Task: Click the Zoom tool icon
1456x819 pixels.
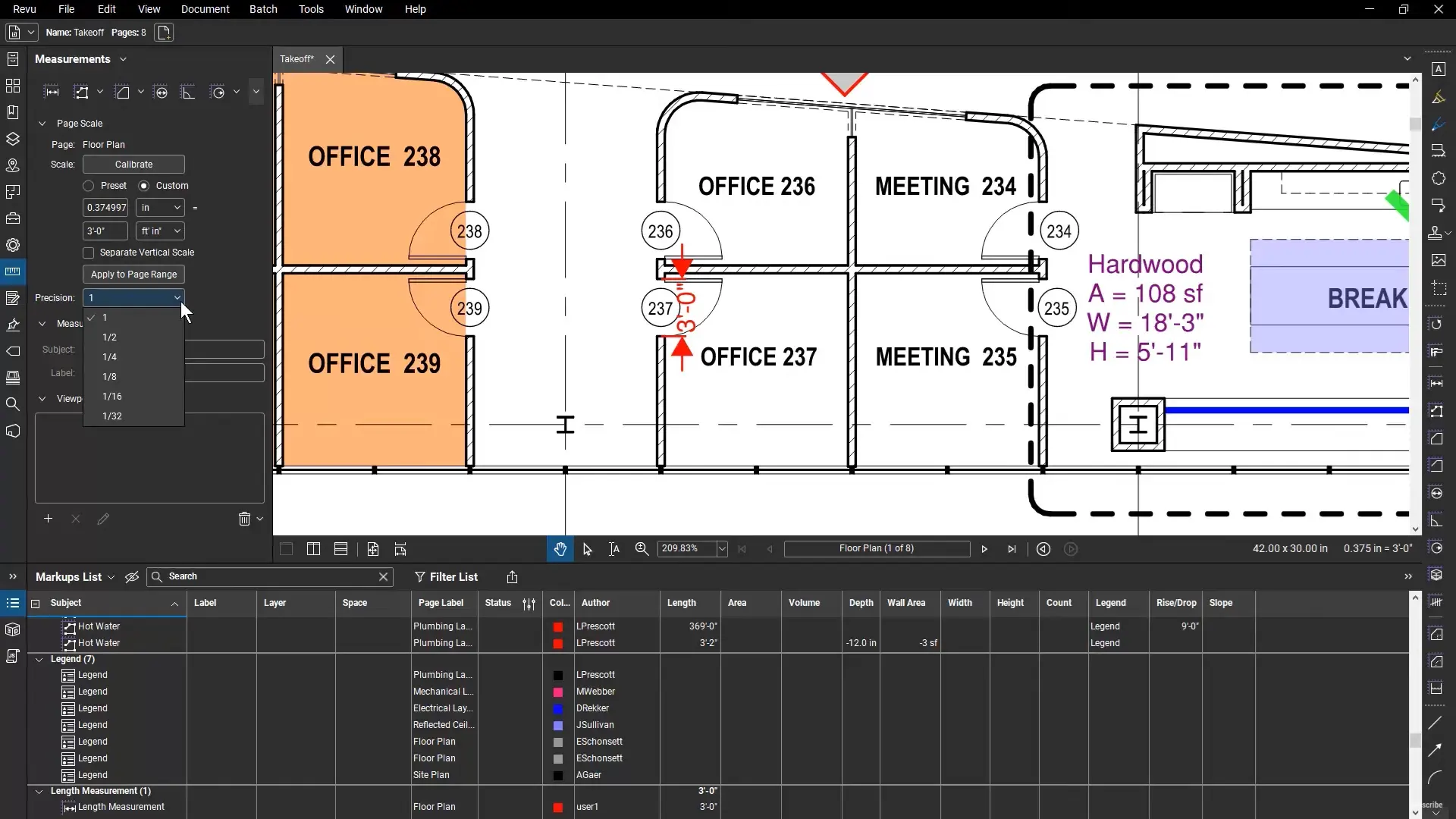Action: tap(642, 549)
